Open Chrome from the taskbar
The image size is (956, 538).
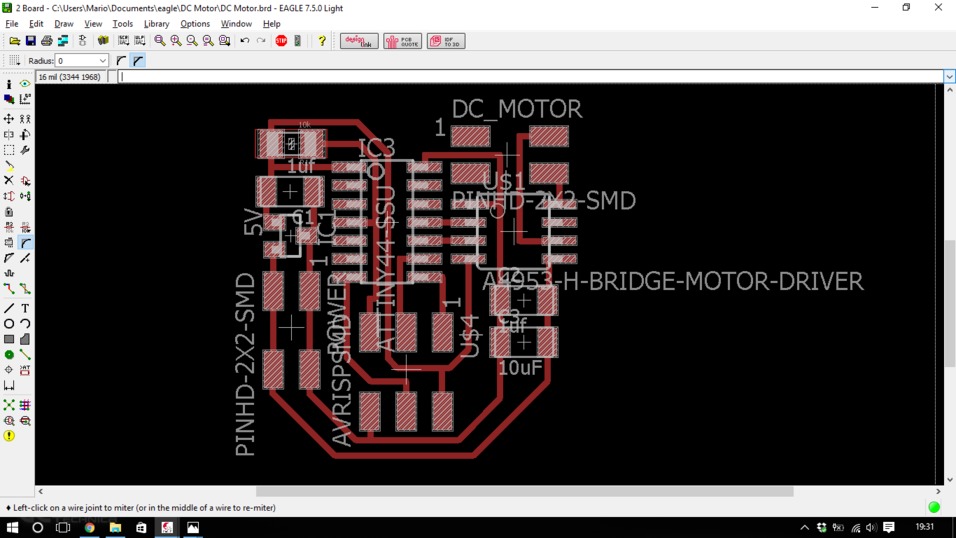tap(90, 527)
